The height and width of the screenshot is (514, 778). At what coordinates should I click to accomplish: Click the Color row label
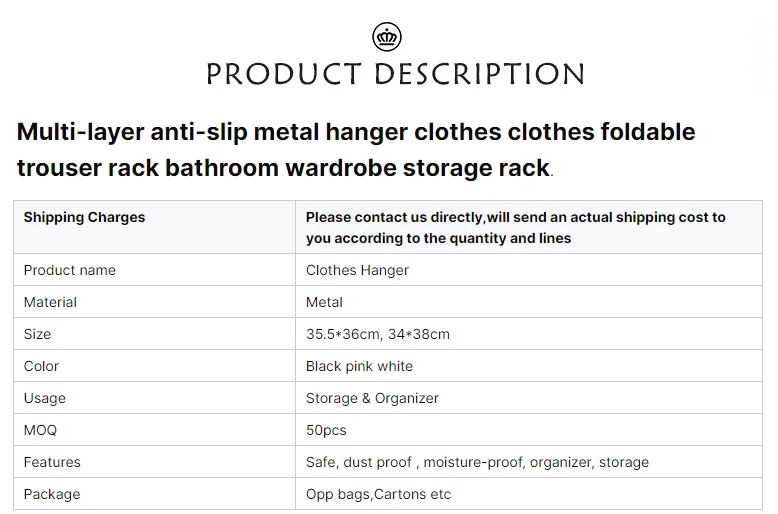pyautogui.click(x=41, y=366)
